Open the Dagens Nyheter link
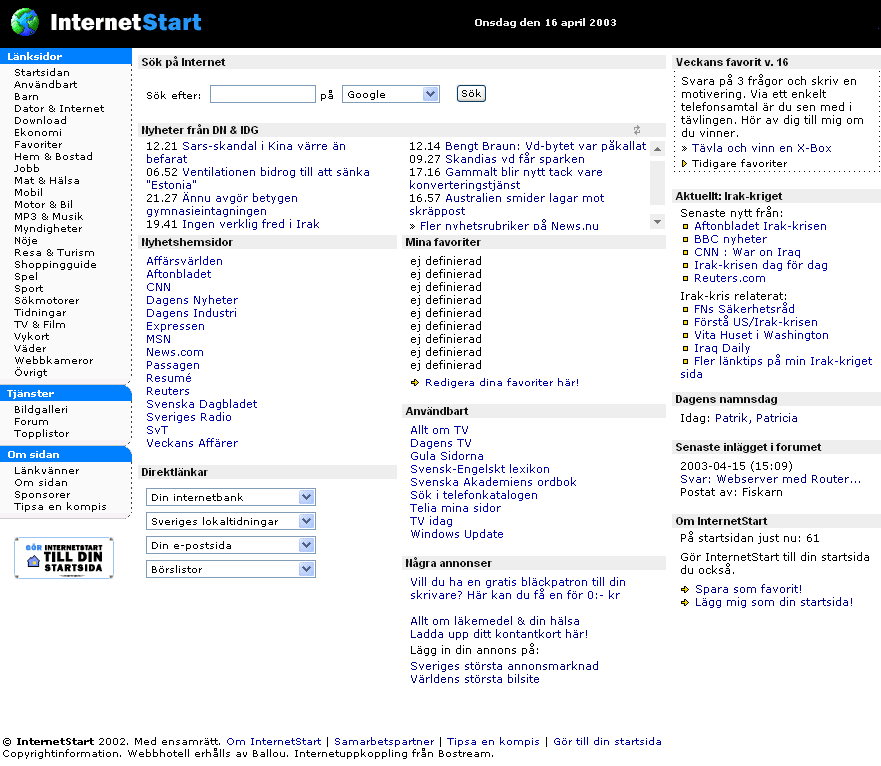 [x=192, y=300]
